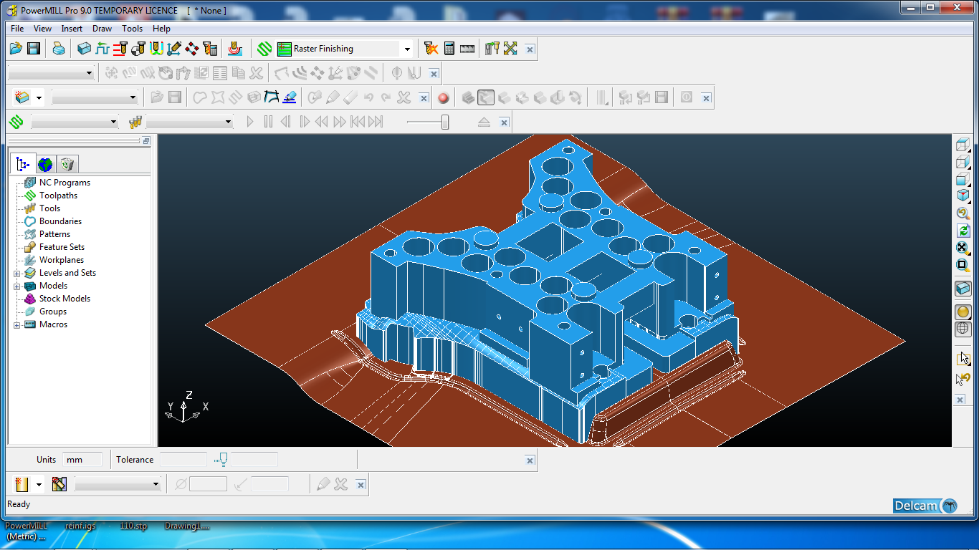979x550 pixels.
Task: Open boundary type arrow beside boundary icon
Action: 39,98
